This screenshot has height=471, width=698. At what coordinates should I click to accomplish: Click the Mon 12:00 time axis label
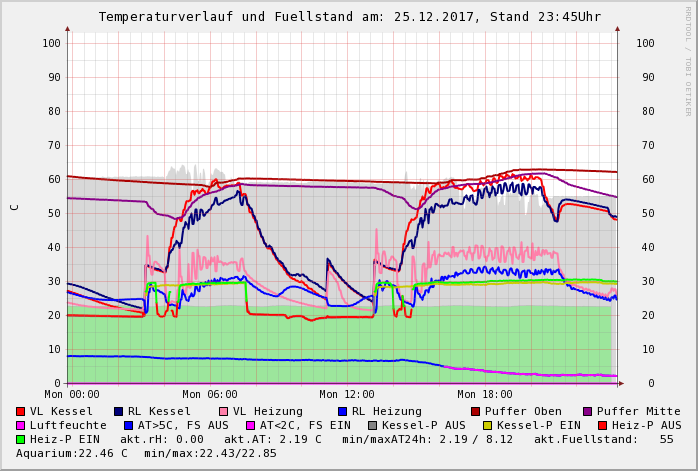click(x=347, y=395)
